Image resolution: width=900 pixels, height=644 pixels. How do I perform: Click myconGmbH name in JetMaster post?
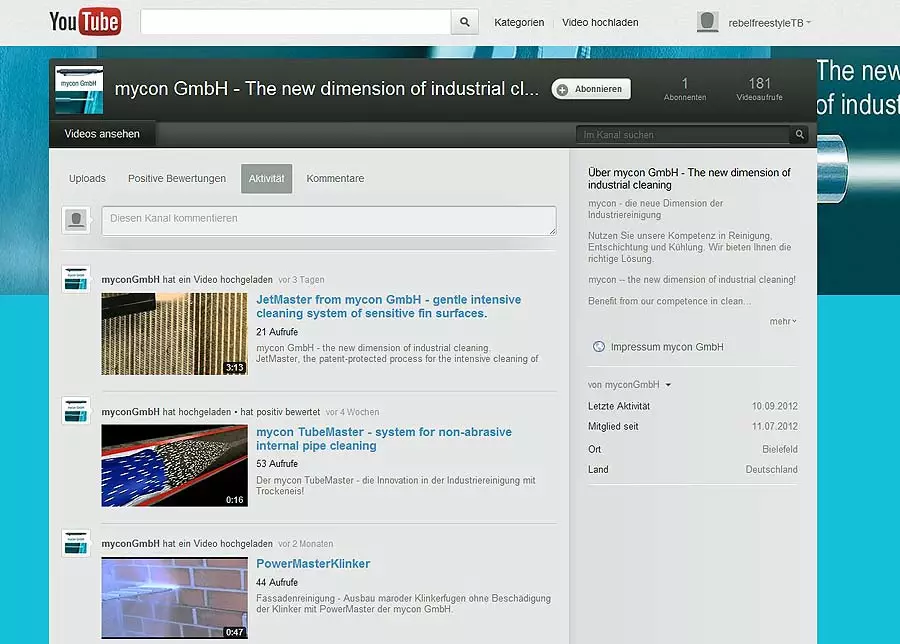pos(130,280)
